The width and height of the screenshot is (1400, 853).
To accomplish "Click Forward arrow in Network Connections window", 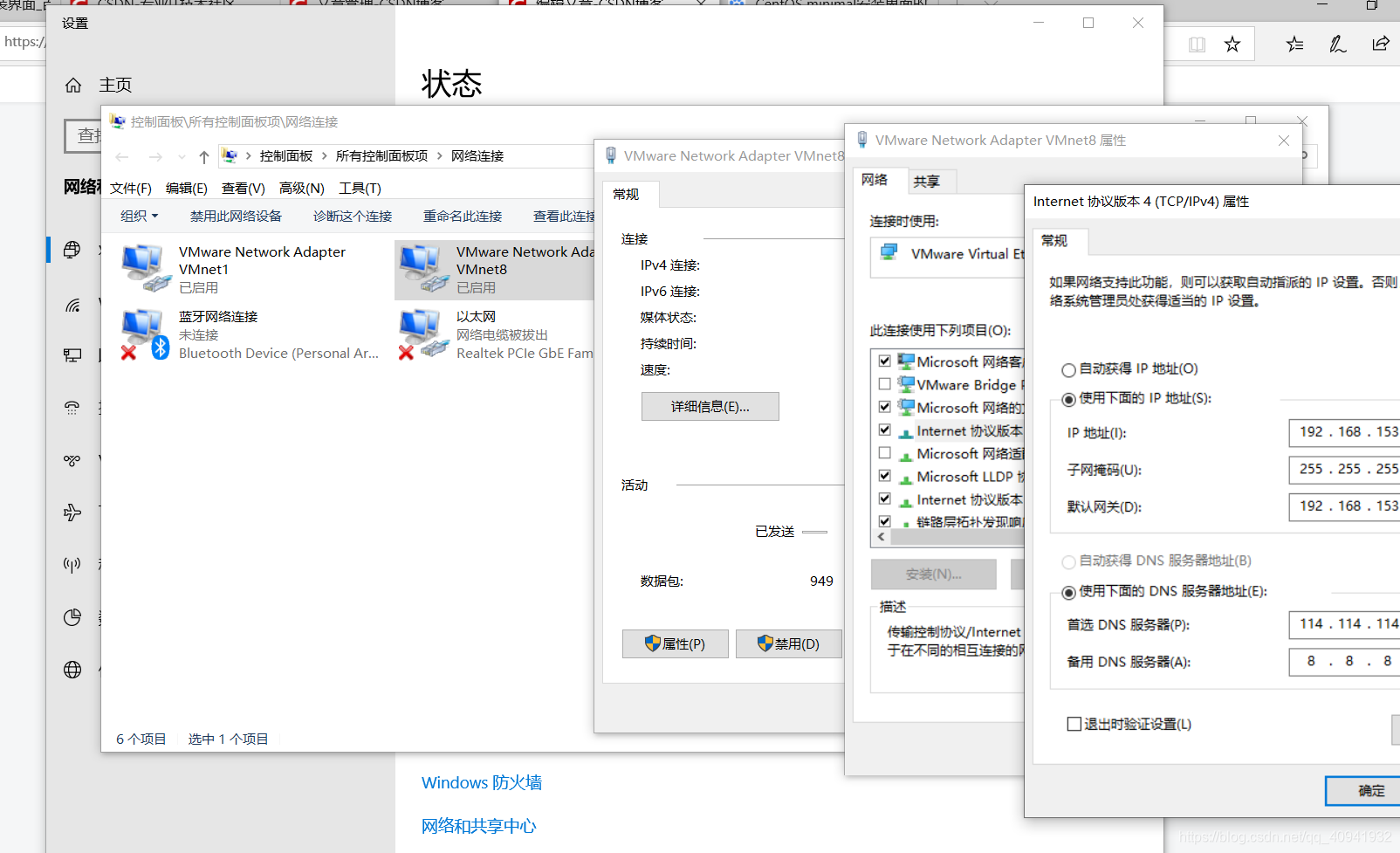I will [155, 157].
